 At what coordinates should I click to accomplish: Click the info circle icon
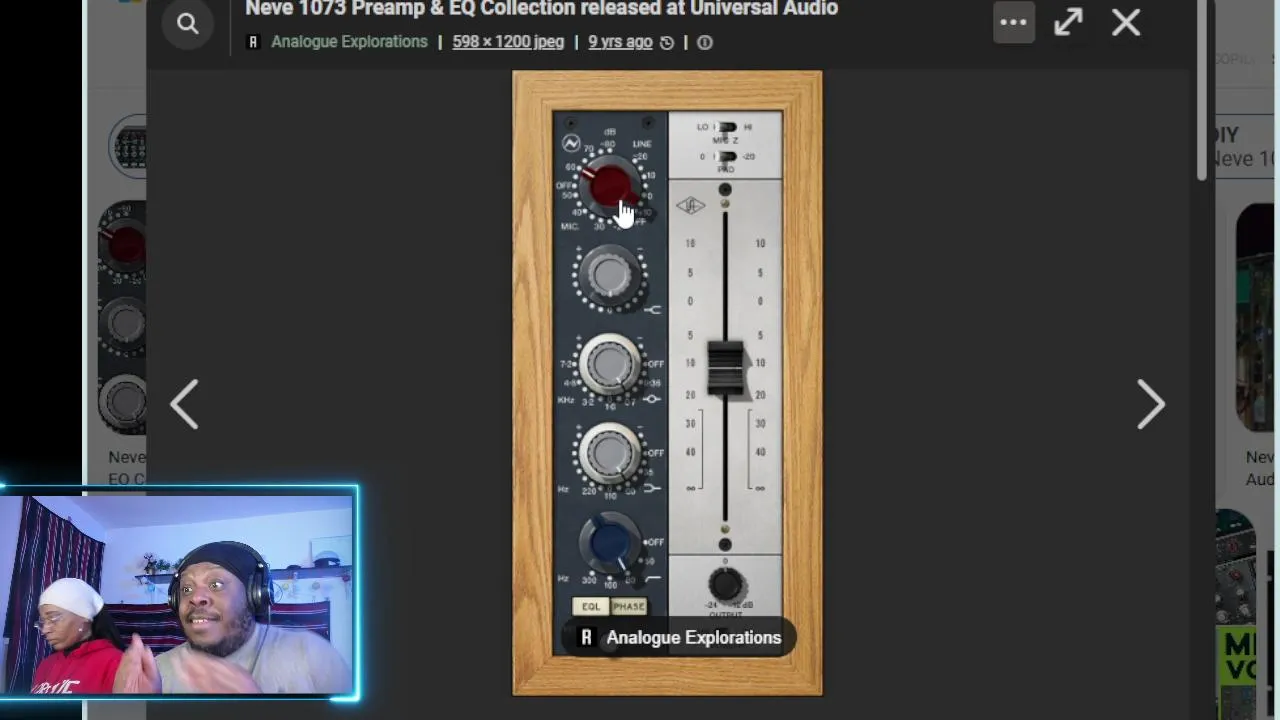click(705, 42)
